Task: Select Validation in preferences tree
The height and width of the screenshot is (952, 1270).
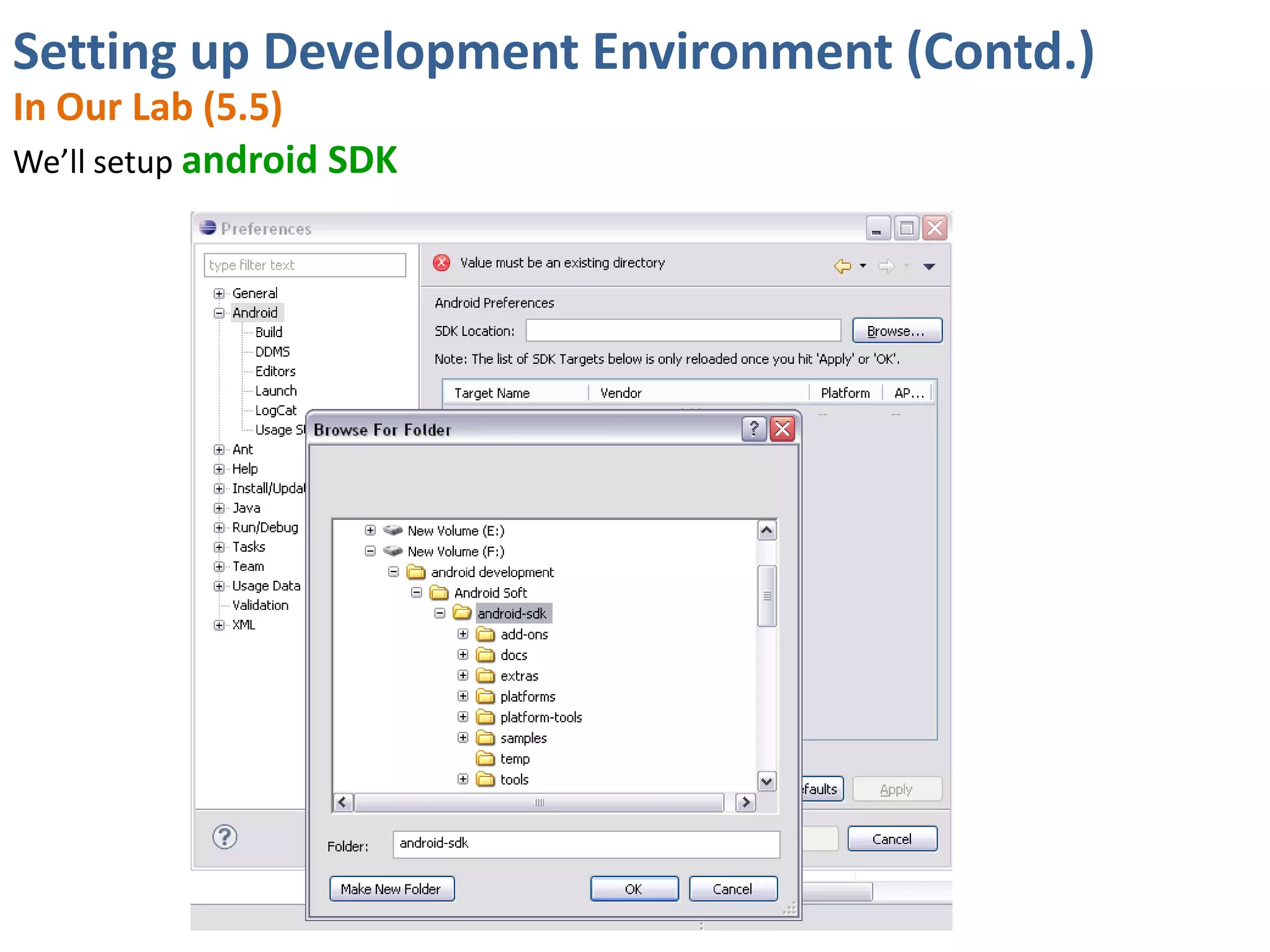Action: (260, 605)
